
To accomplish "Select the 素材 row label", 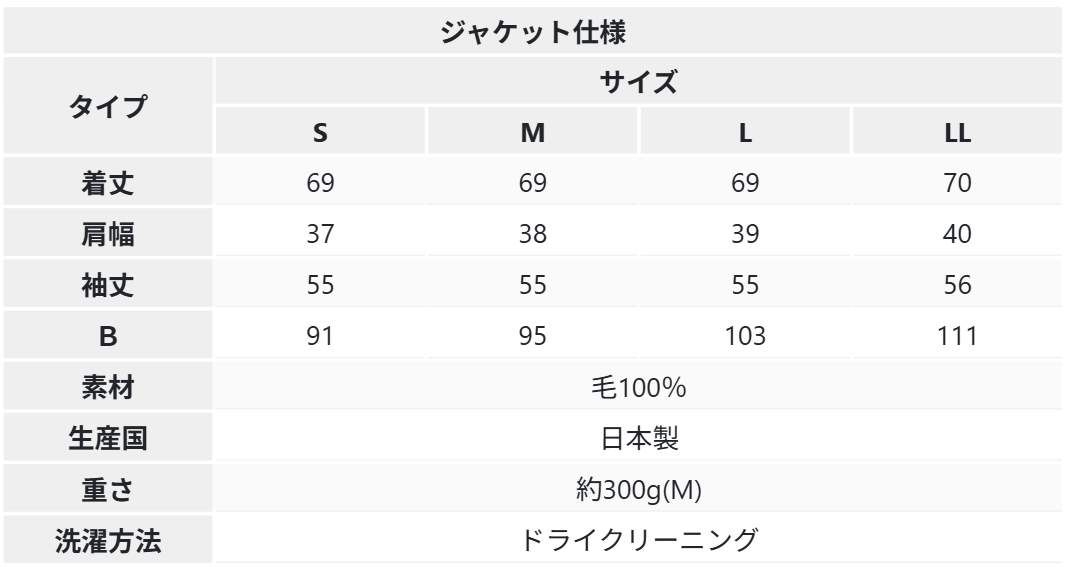I will coord(108,388).
